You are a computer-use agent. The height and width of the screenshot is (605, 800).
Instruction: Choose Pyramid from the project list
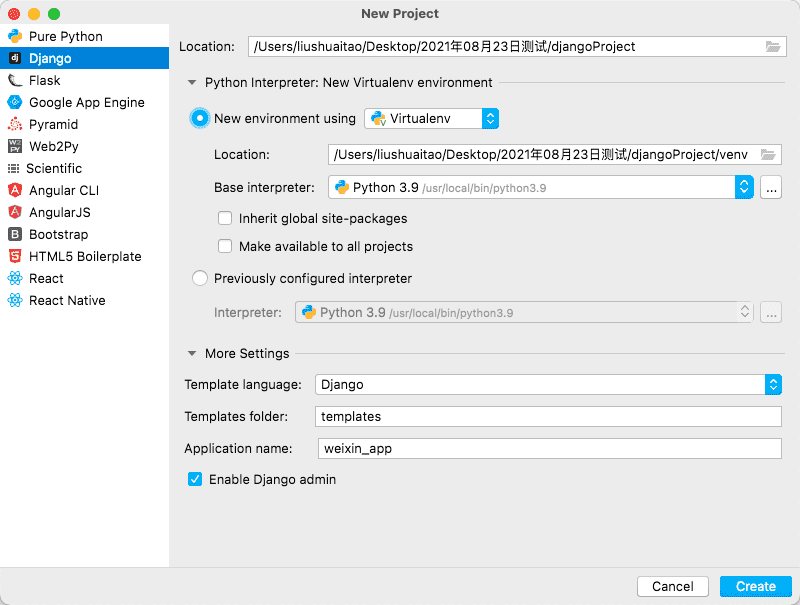[x=84, y=124]
